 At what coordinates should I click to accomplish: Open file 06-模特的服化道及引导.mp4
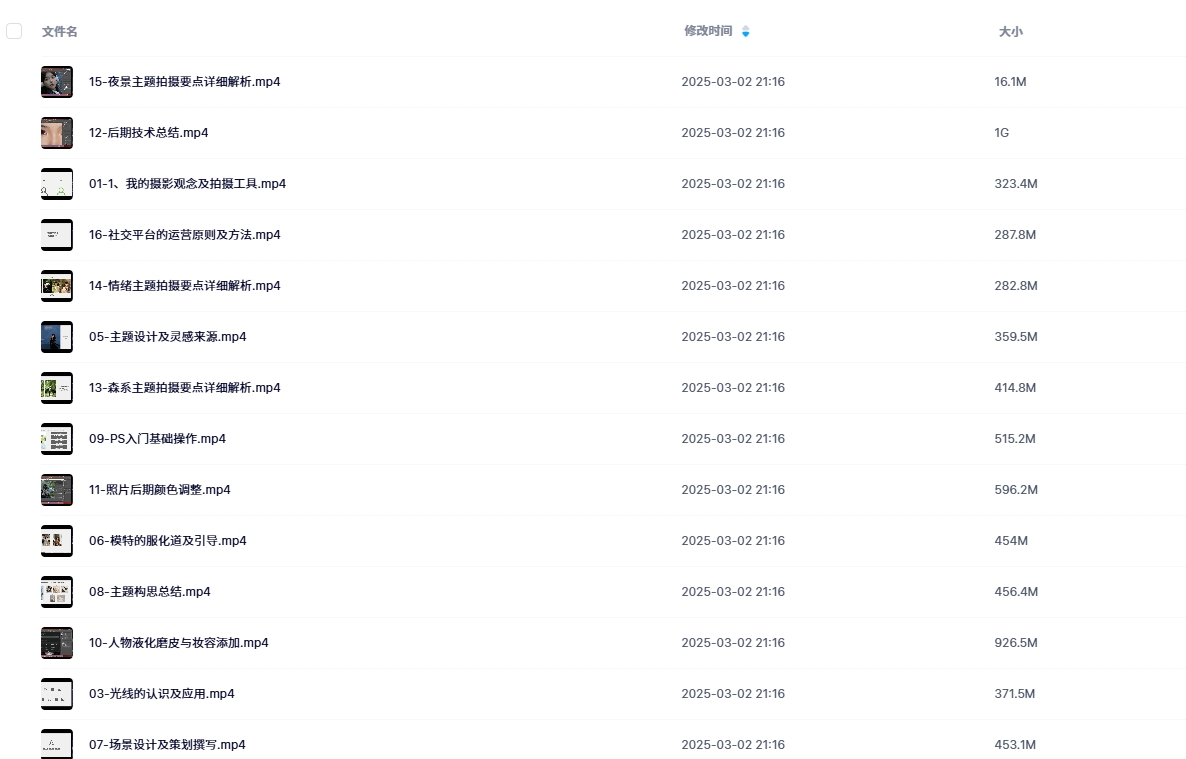click(x=168, y=541)
